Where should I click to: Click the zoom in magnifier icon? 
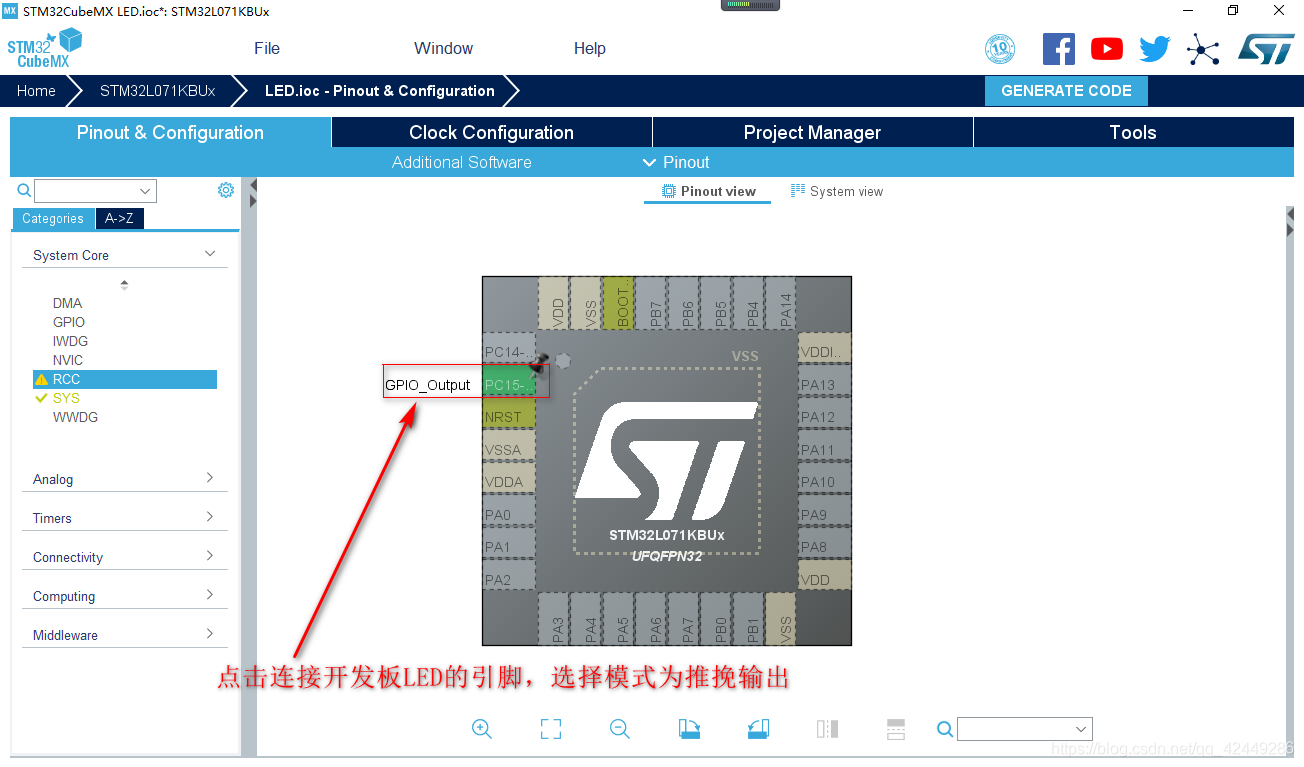pos(482,729)
